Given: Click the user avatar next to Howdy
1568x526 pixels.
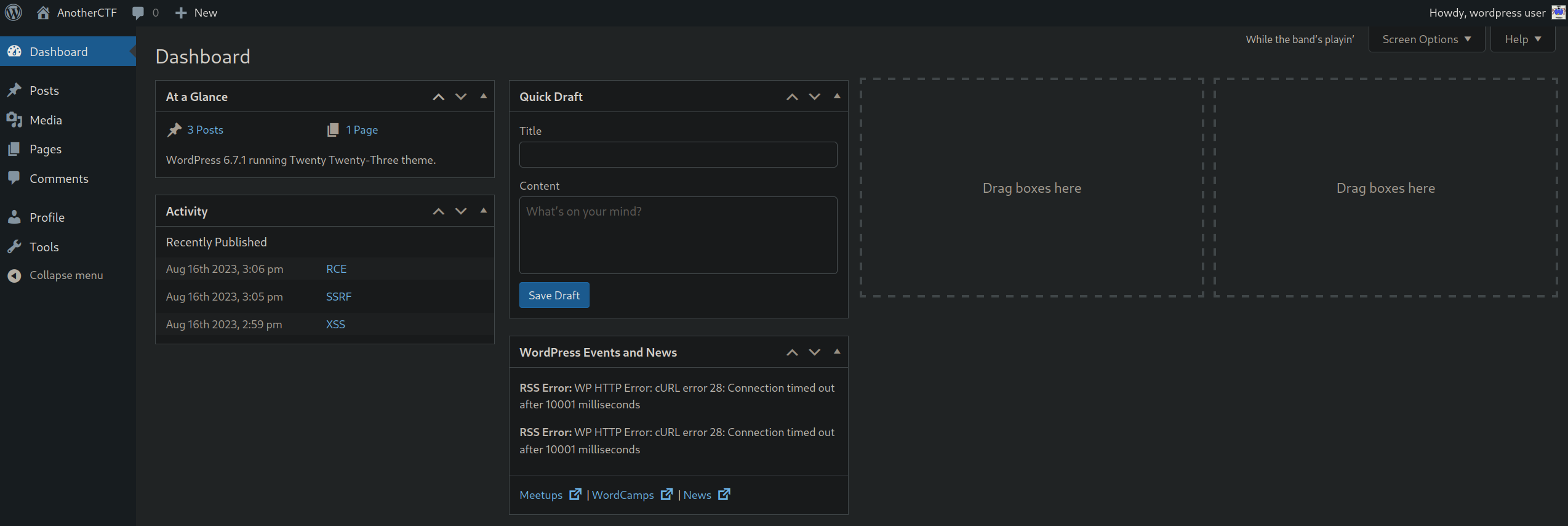Looking at the screenshot, I should 1558,12.
